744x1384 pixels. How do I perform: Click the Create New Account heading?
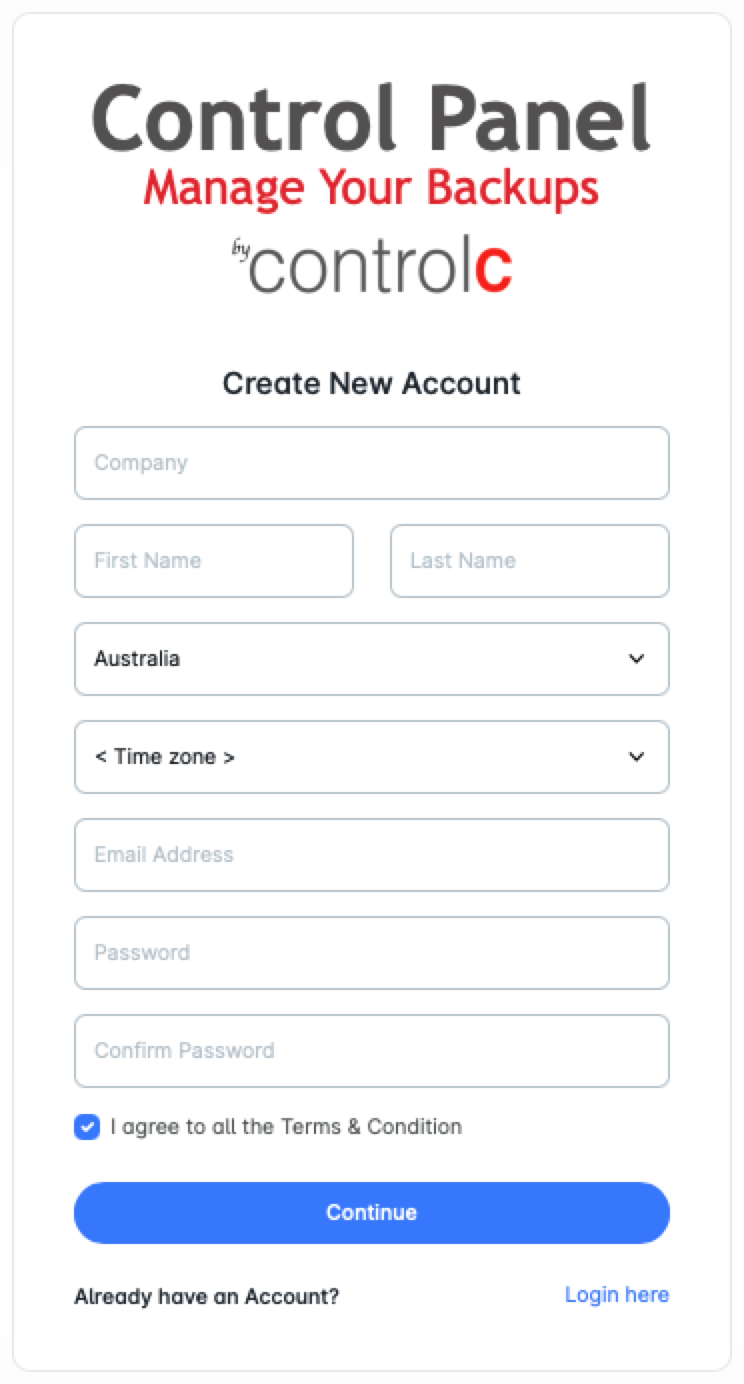pos(371,384)
